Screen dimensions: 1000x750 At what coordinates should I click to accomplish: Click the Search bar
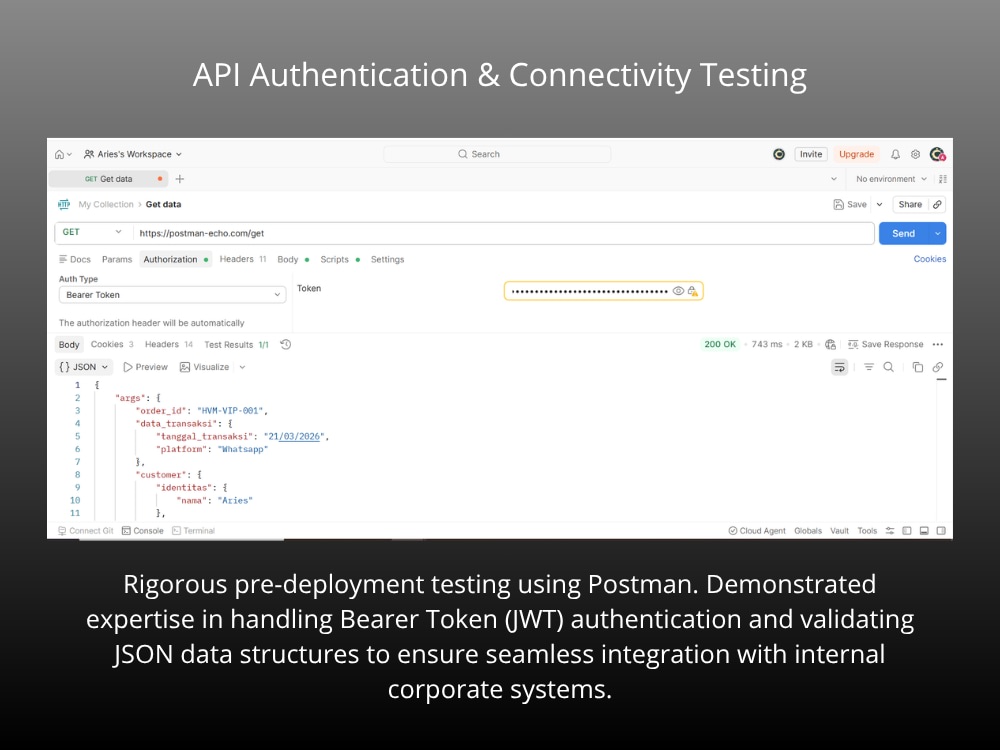[x=497, y=154]
